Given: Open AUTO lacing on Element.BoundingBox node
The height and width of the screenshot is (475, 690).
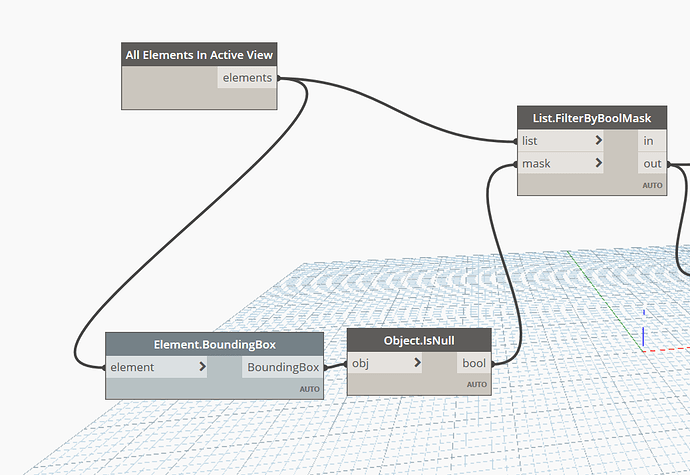Looking at the screenshot, I should (x=309, y=389).
